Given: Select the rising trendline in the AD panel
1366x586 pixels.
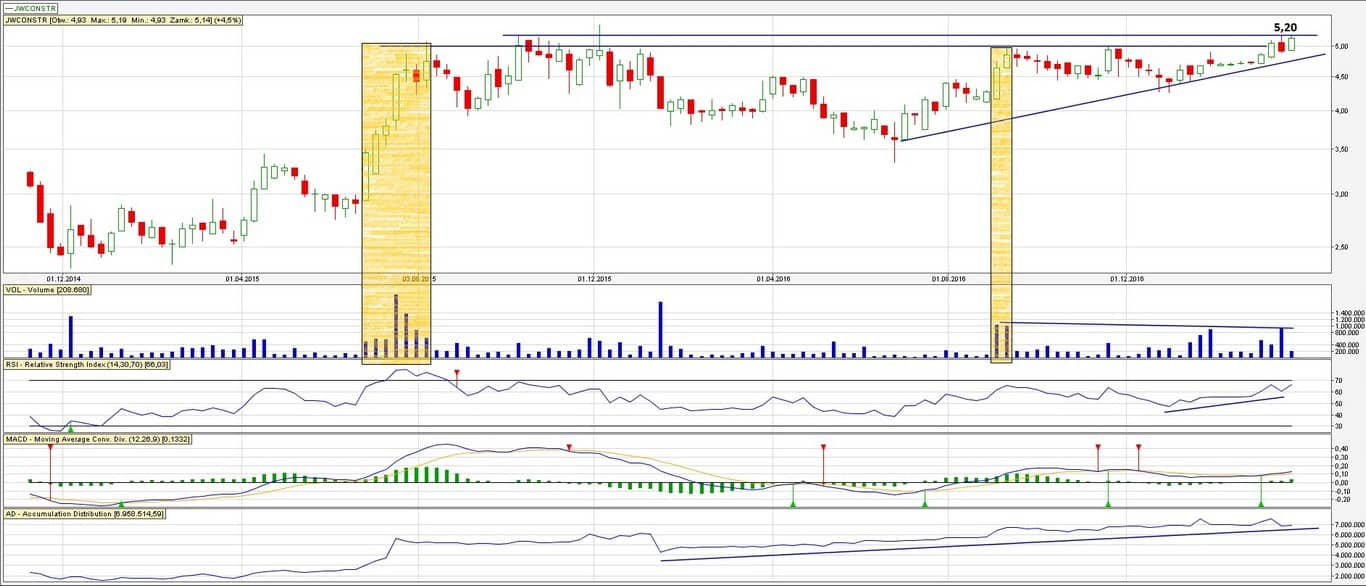Looking at the screenshot, I should point(990,541).
